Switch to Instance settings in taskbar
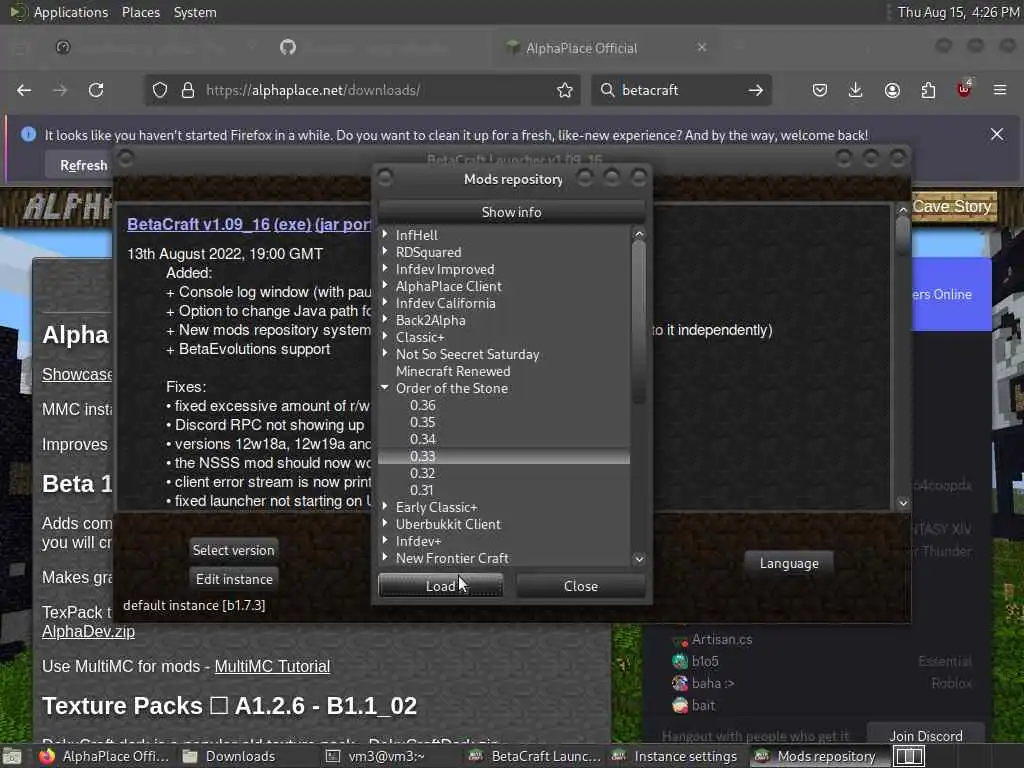1024x768 pixels. click(x=675, y=756)
